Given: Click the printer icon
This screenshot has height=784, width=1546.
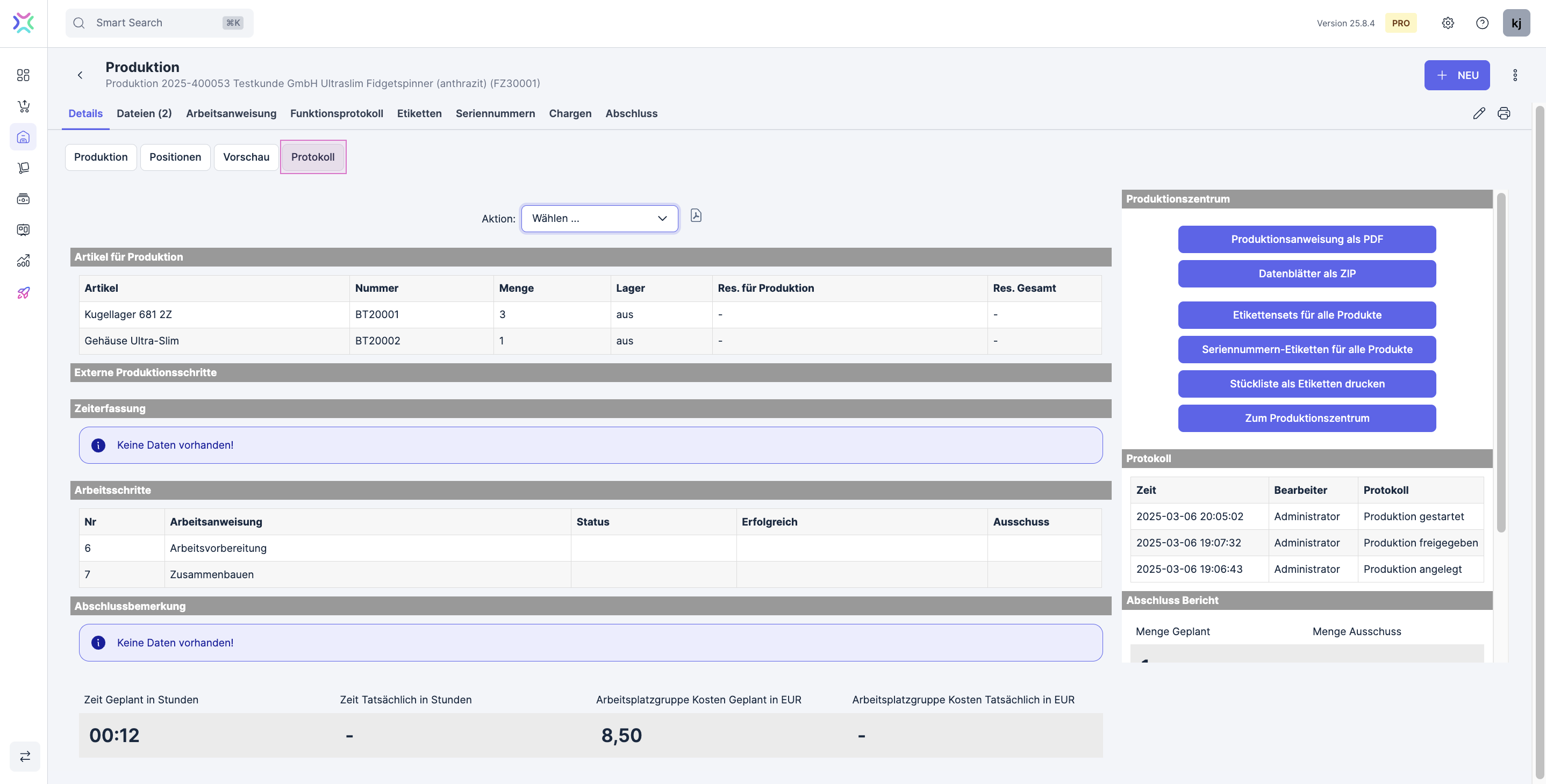Looking at the screenshot, I should click(1504, 113).
